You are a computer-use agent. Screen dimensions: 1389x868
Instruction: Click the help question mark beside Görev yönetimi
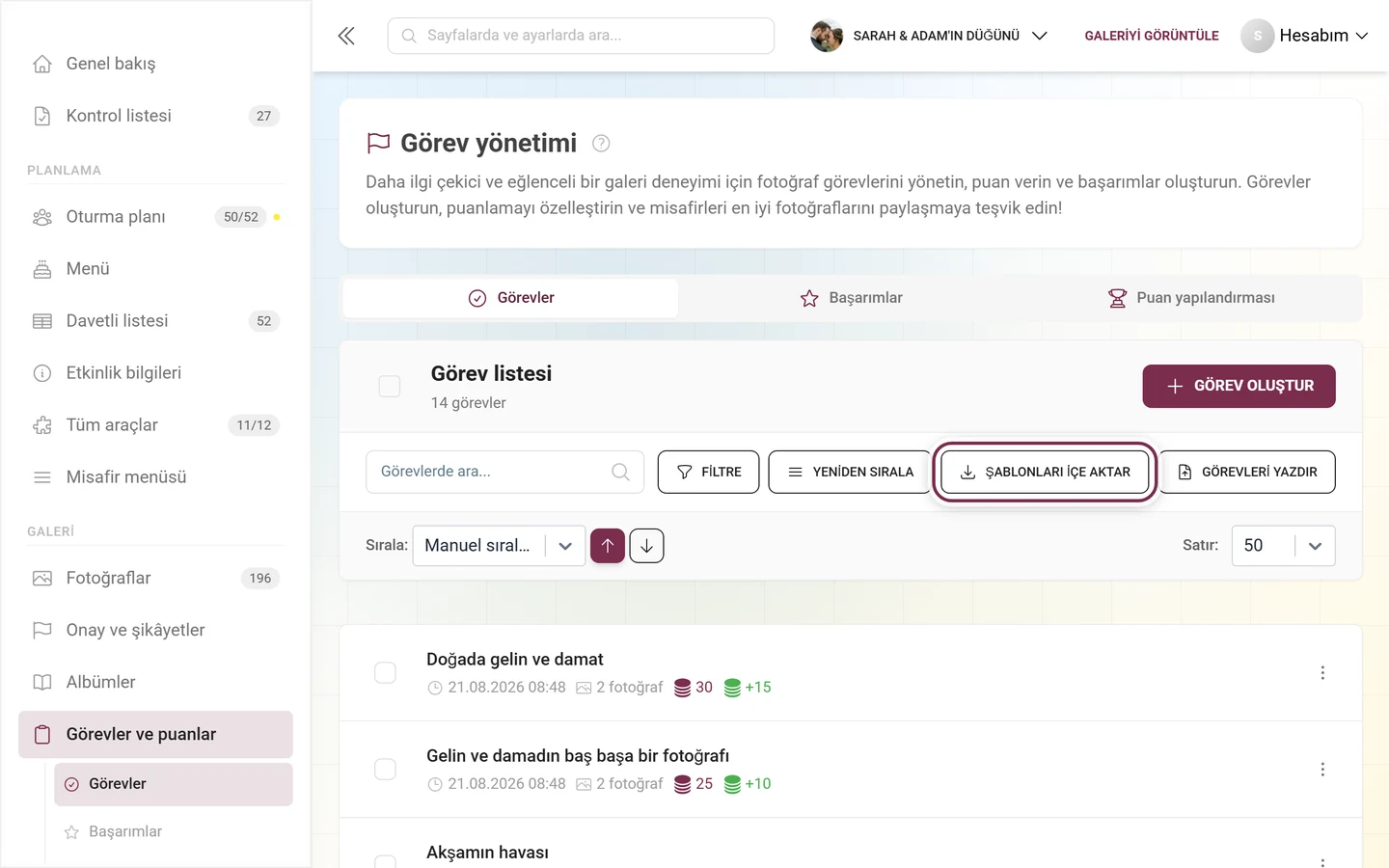point(601,144)
